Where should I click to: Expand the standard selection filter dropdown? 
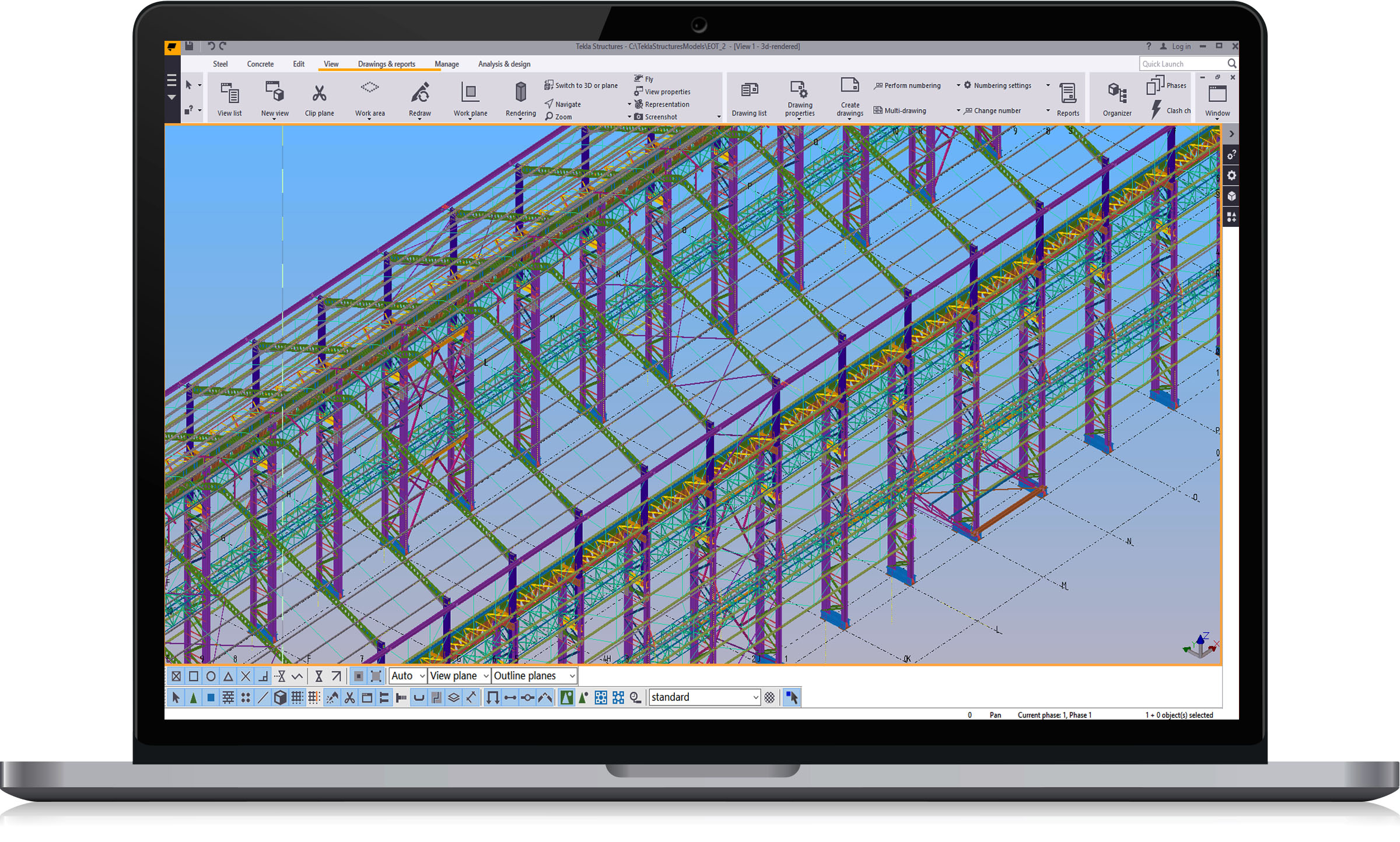(755, 697)
